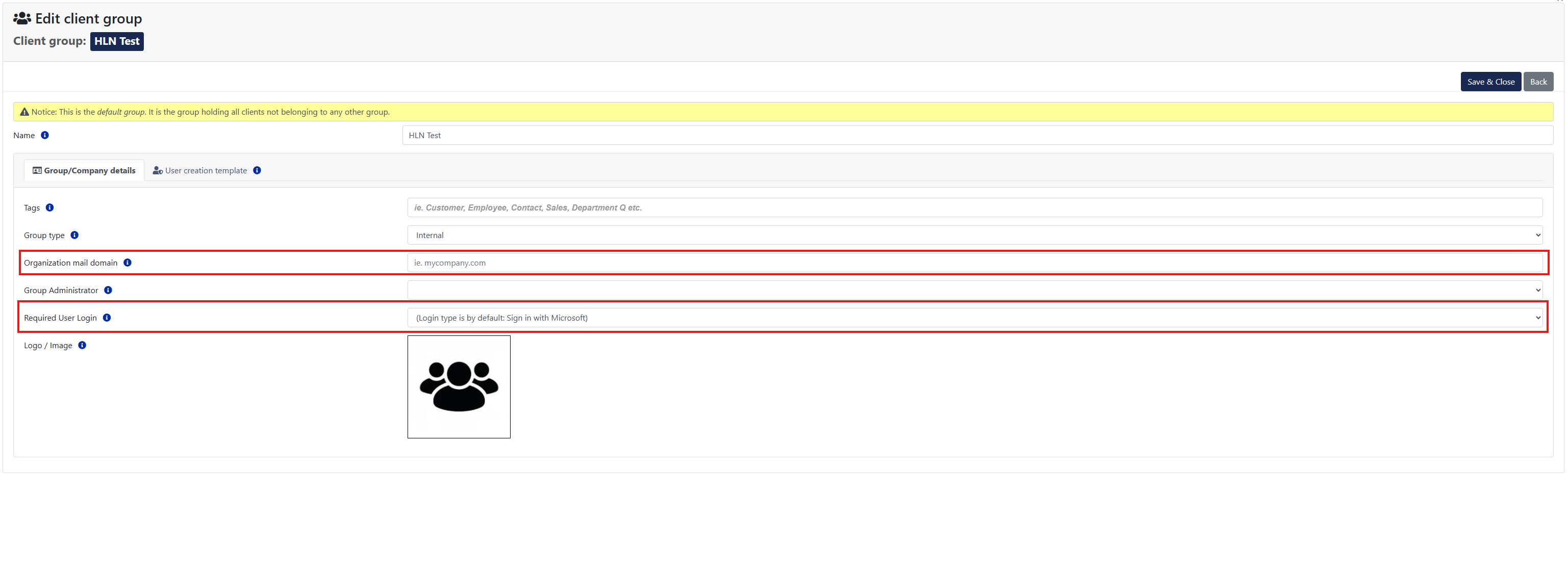
Task: Click info icon beside Logo / Image
Action: click(x=82, y=345)
